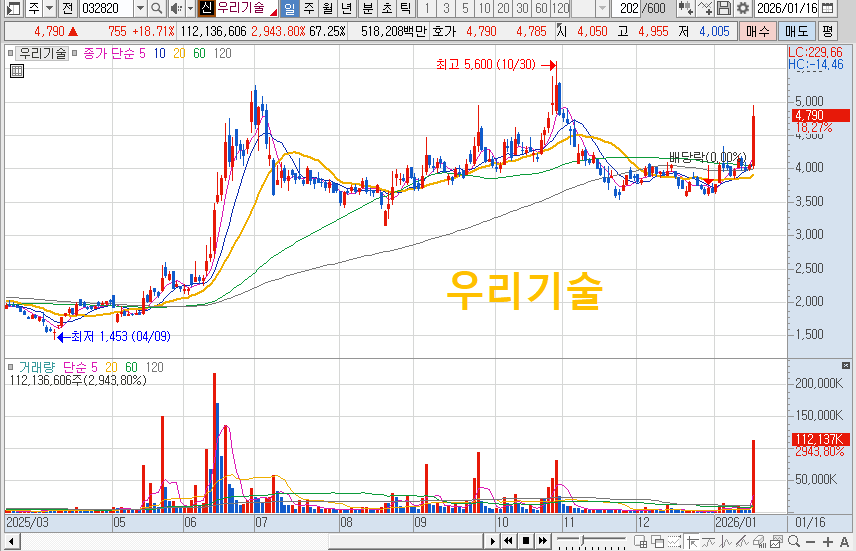Select the 120 interval button
Screen dimensions: 856x551
[x=561, y=8]
